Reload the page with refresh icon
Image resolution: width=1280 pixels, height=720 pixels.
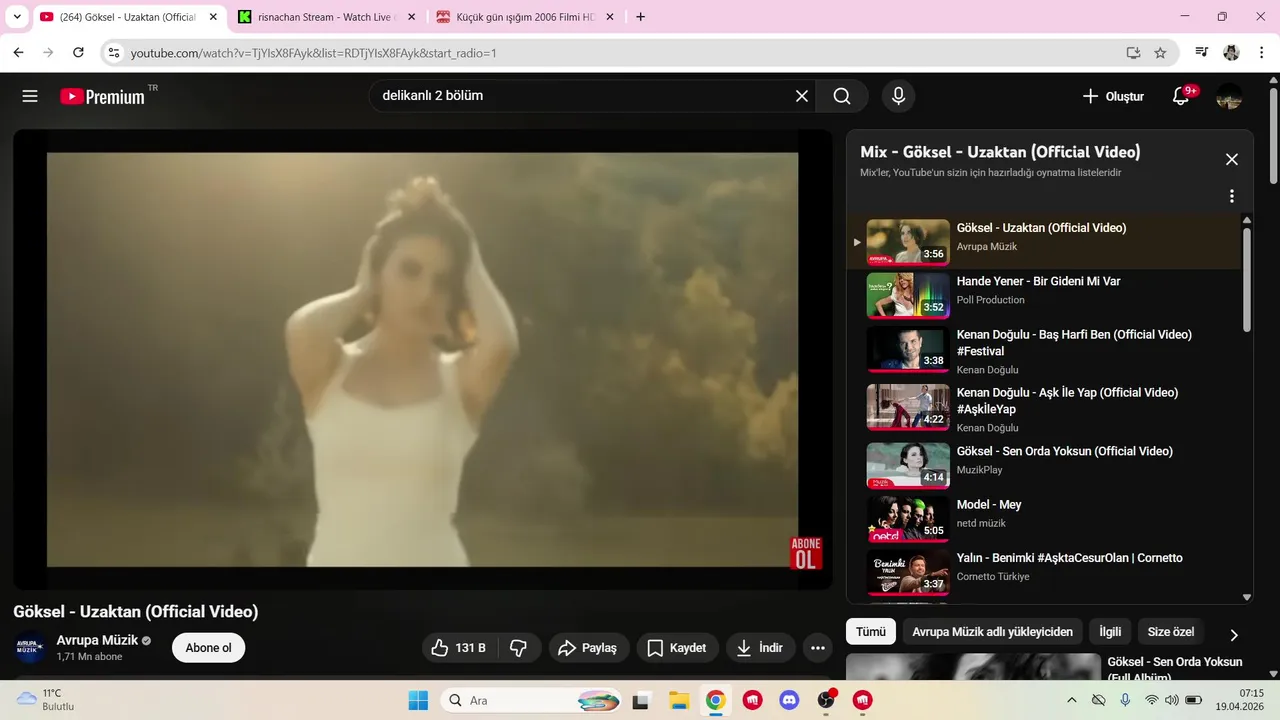[x=78, y=52]
